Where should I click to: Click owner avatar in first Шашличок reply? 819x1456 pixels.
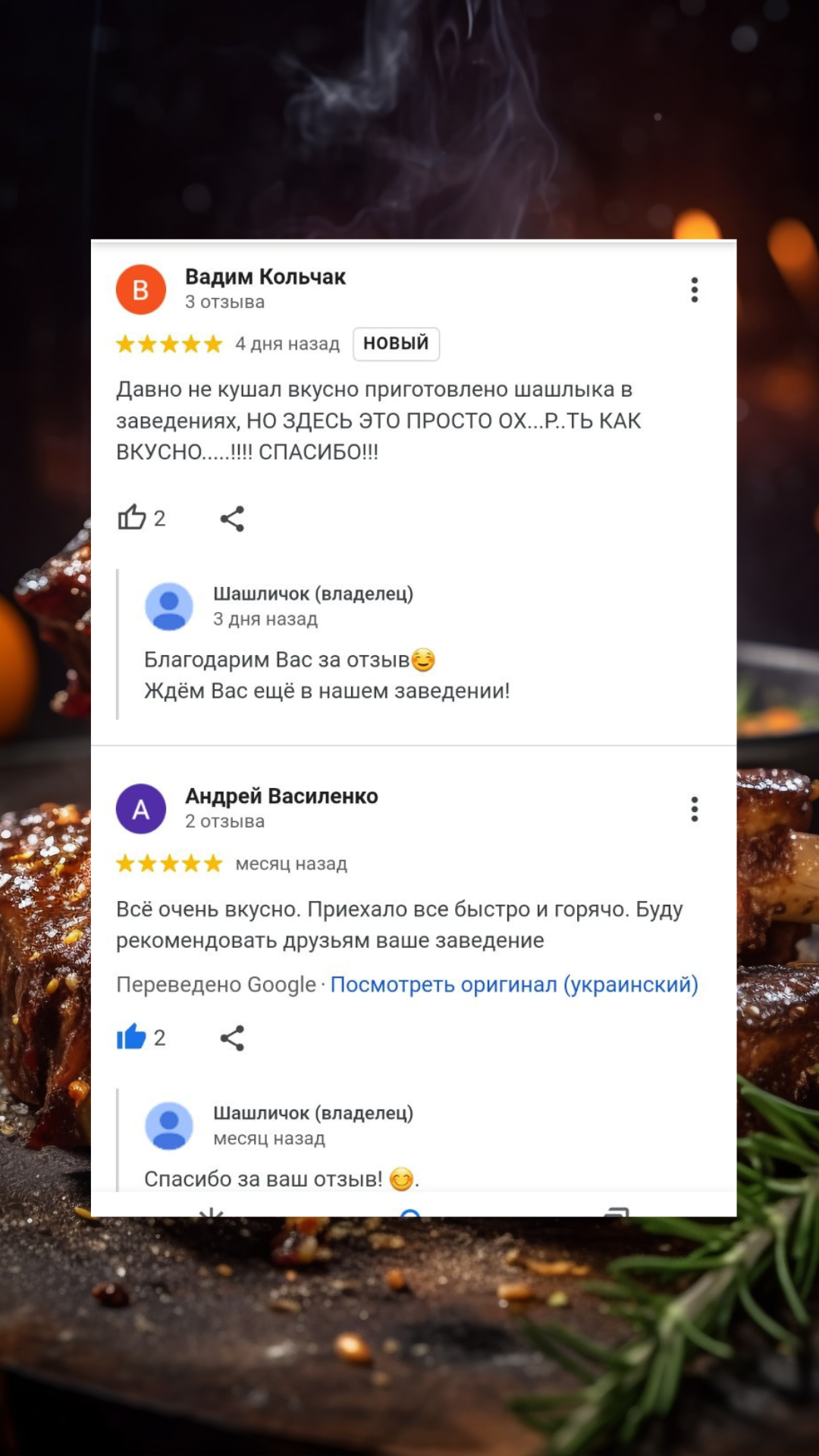click(x=169, y=607)
